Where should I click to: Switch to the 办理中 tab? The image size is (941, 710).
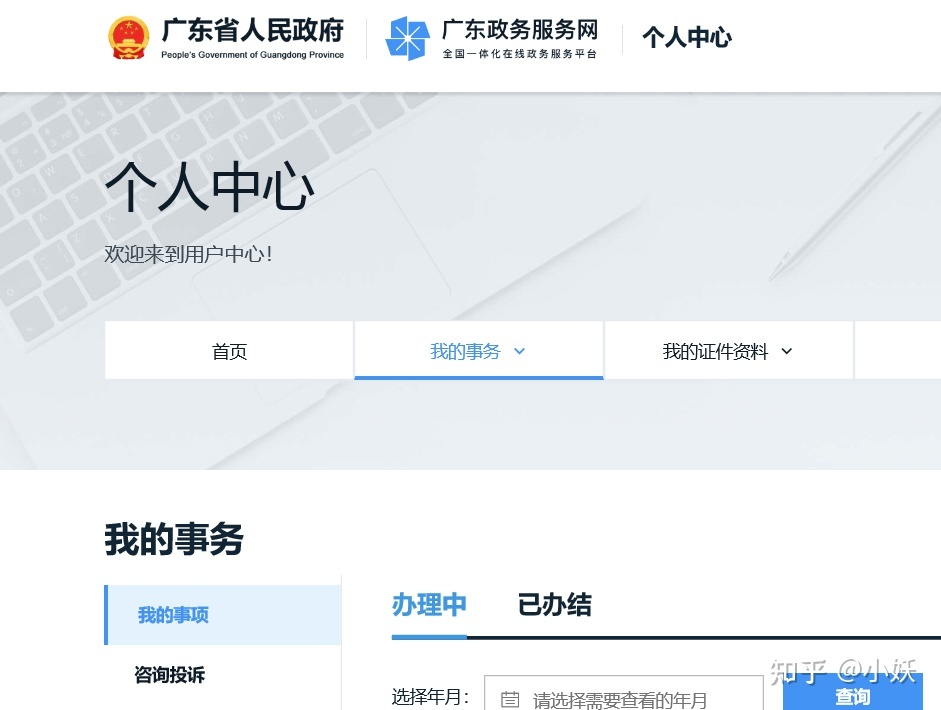click(x=429, y=604)
